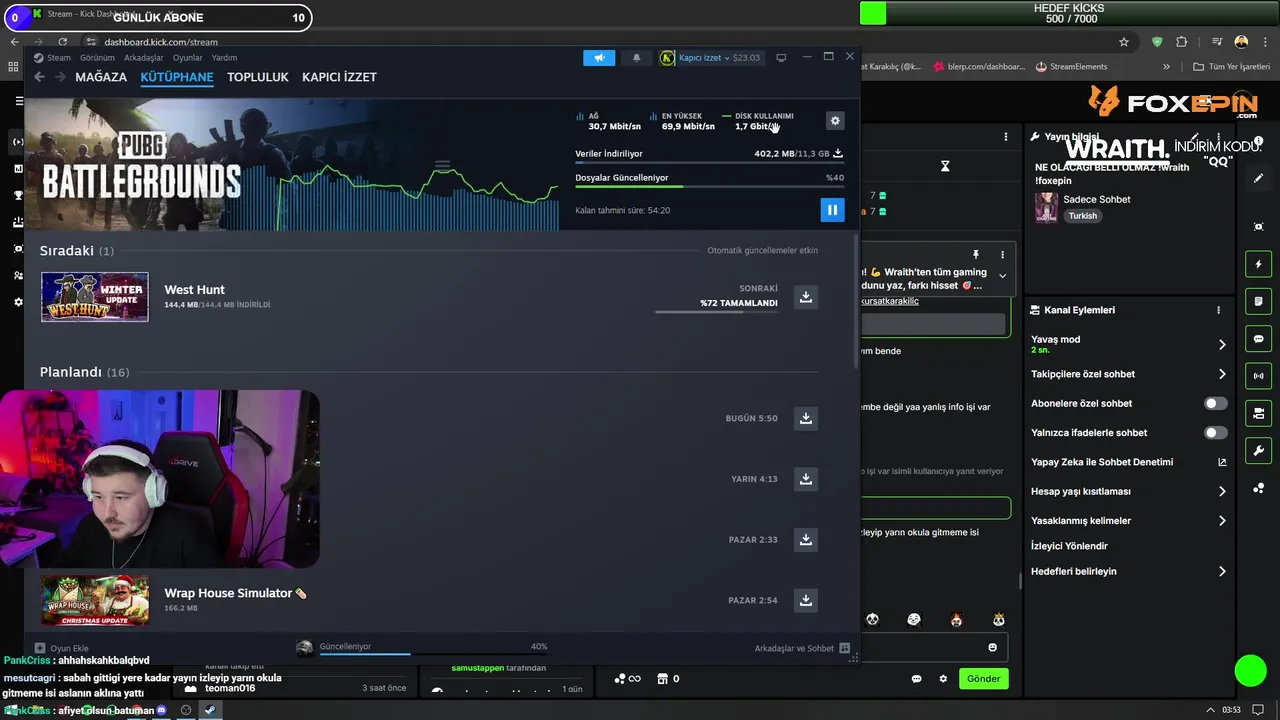Click pin icon on pinned message
The width and height of the screenshot is (1280, 720).
click(x=976, y=254)
